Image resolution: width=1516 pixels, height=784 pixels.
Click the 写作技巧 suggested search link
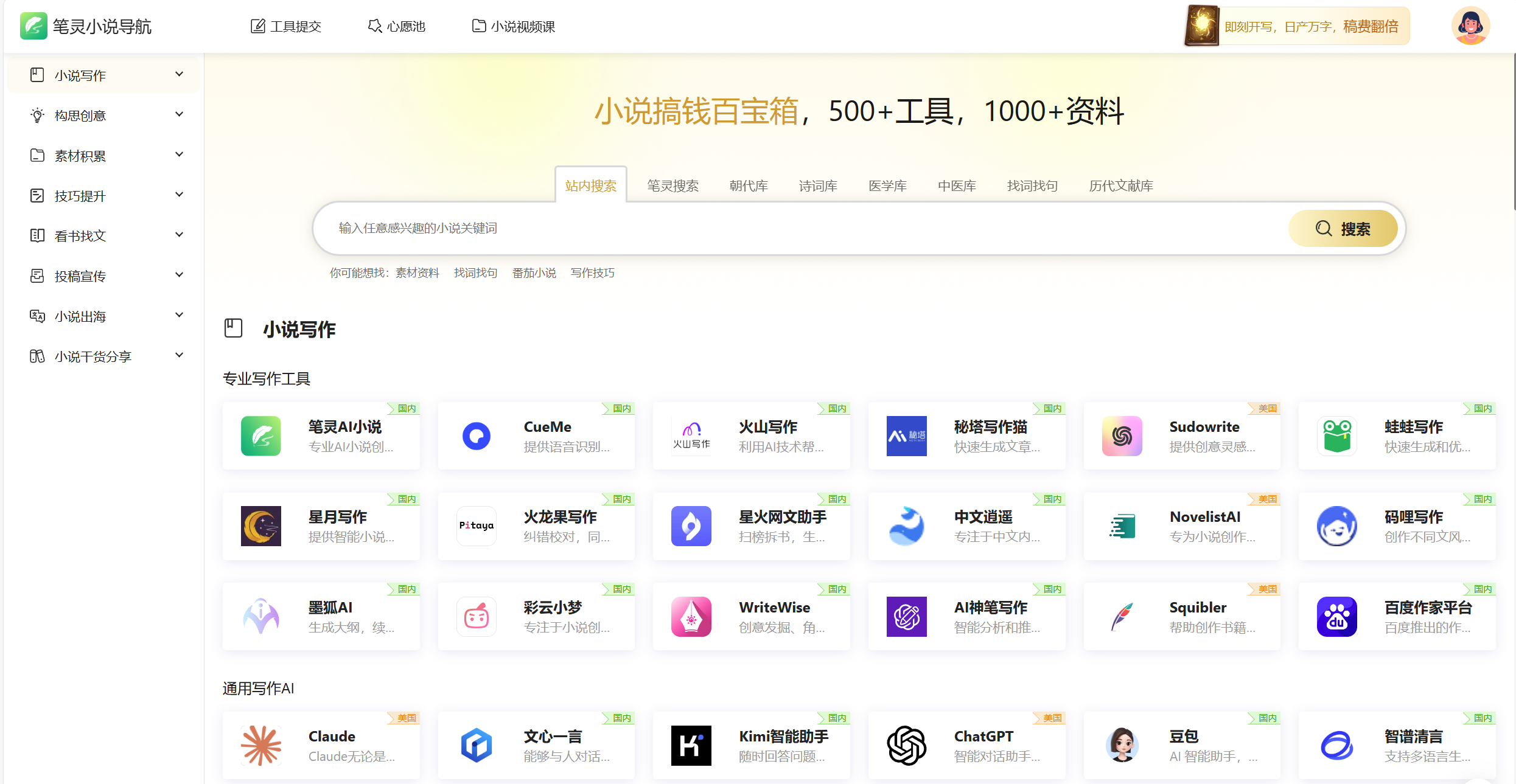click(x=592, y=272)
